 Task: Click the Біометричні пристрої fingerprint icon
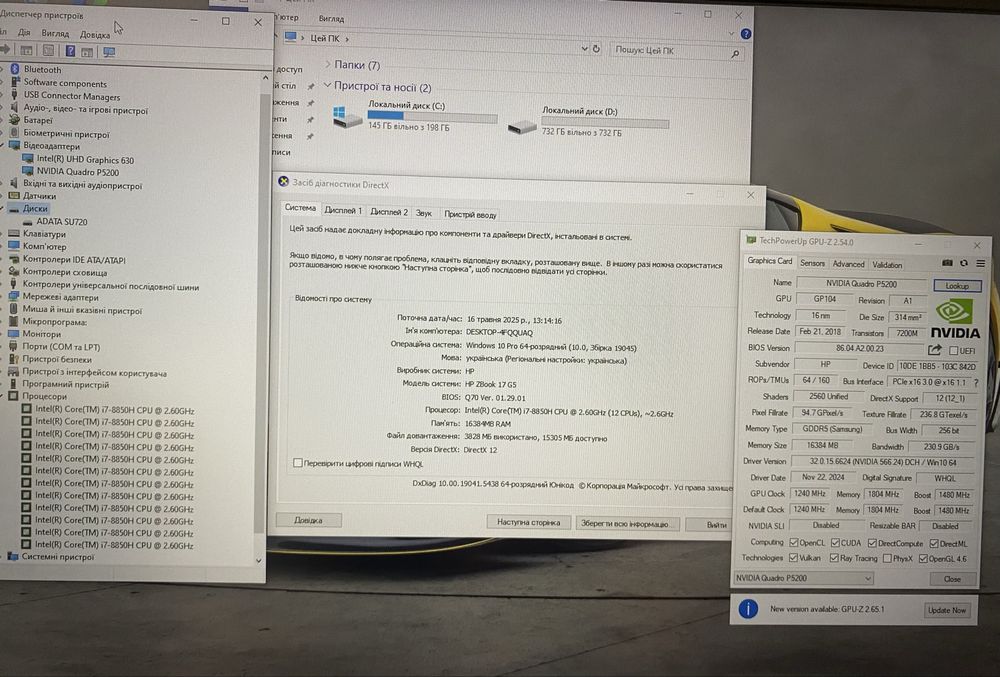(x=15, y=134)
